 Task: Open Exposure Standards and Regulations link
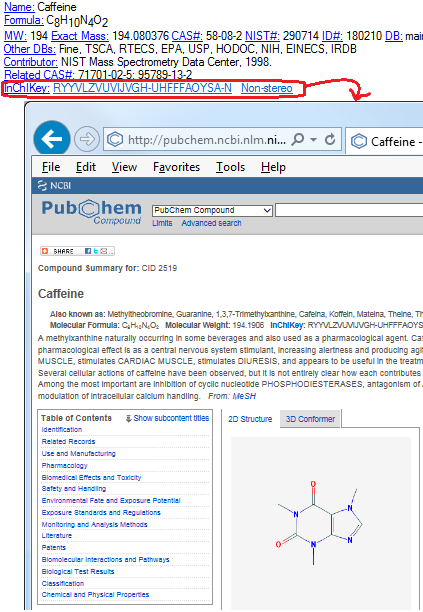pyautogui.click(x=101, y=512)
